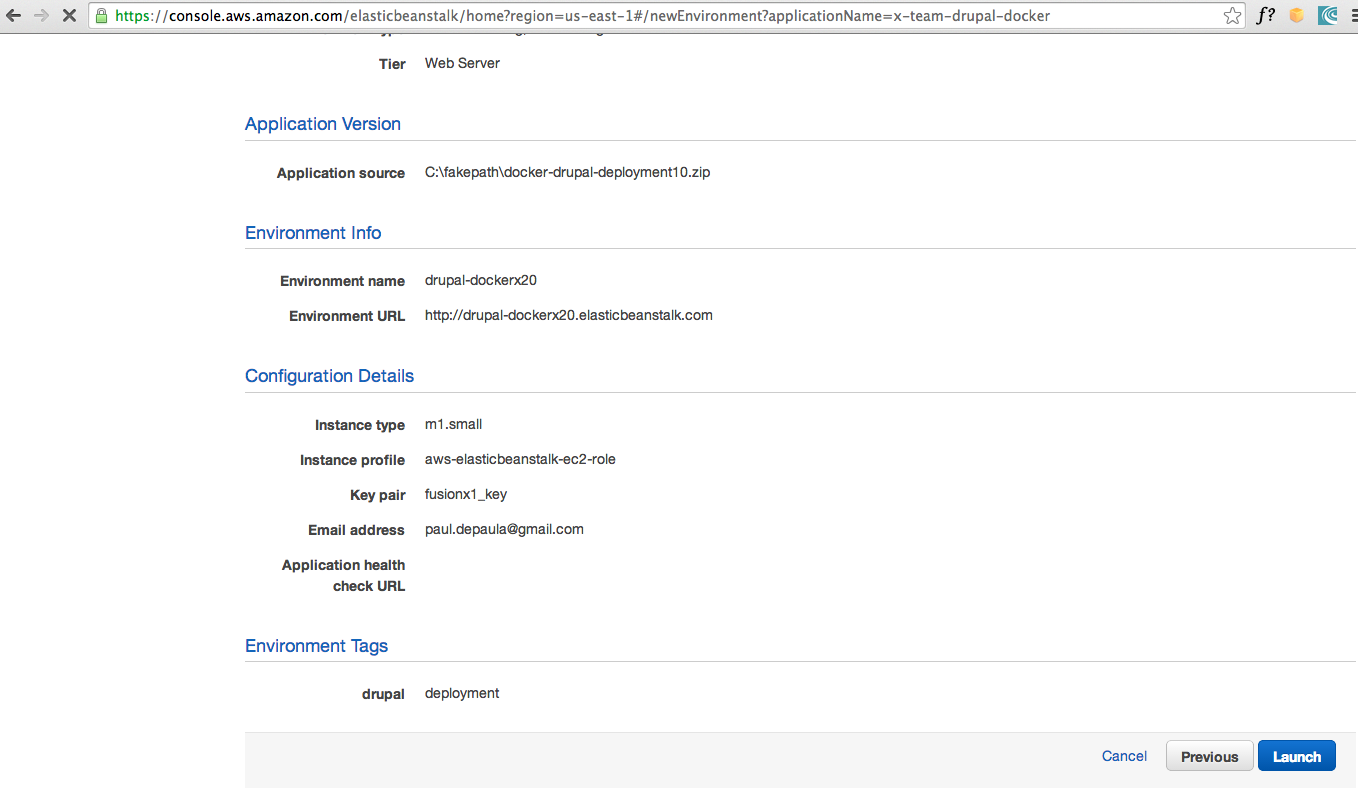Click the Environment name label

point(342,281)
